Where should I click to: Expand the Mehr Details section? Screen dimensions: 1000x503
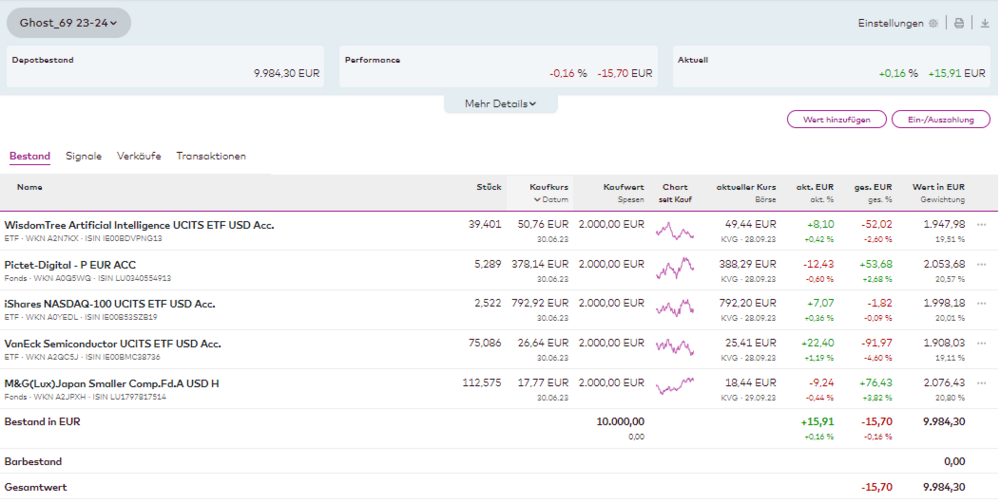[x=500, y=104]
